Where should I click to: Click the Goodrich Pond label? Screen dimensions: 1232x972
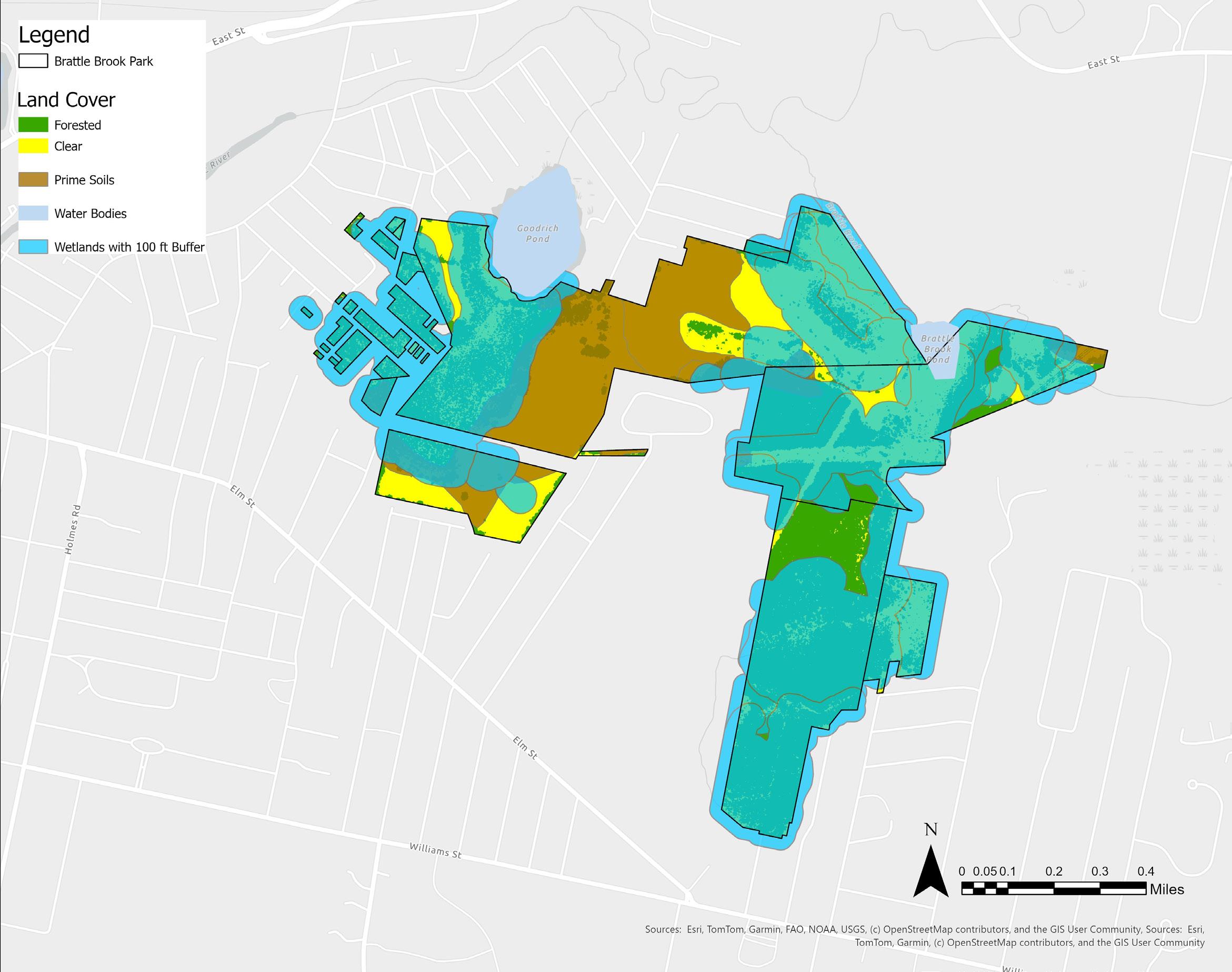click(537, 233)
